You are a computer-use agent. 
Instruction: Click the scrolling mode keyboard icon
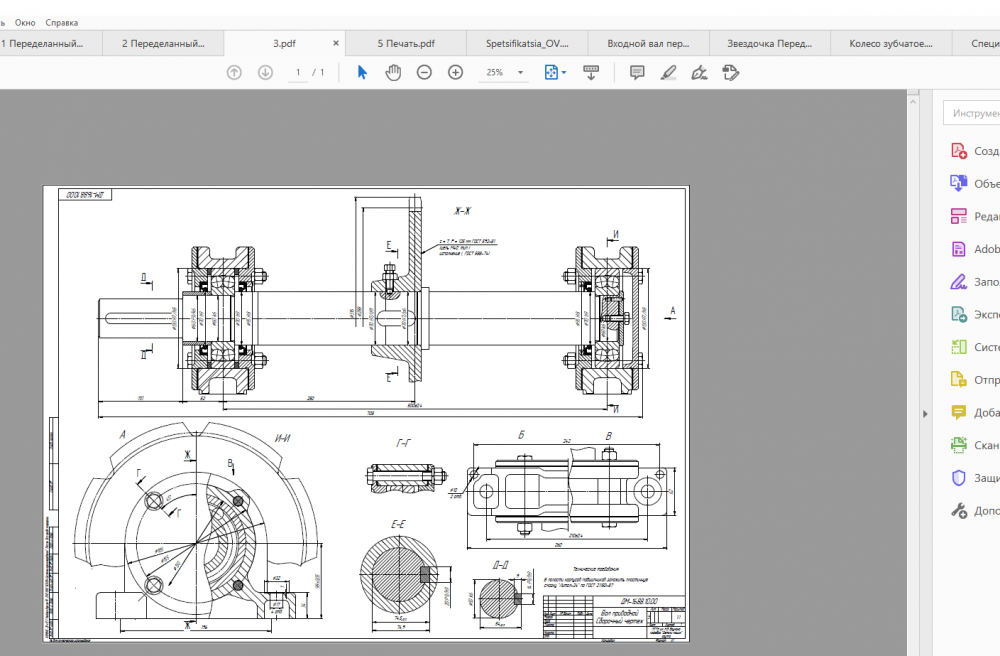[x=590, y=72]
